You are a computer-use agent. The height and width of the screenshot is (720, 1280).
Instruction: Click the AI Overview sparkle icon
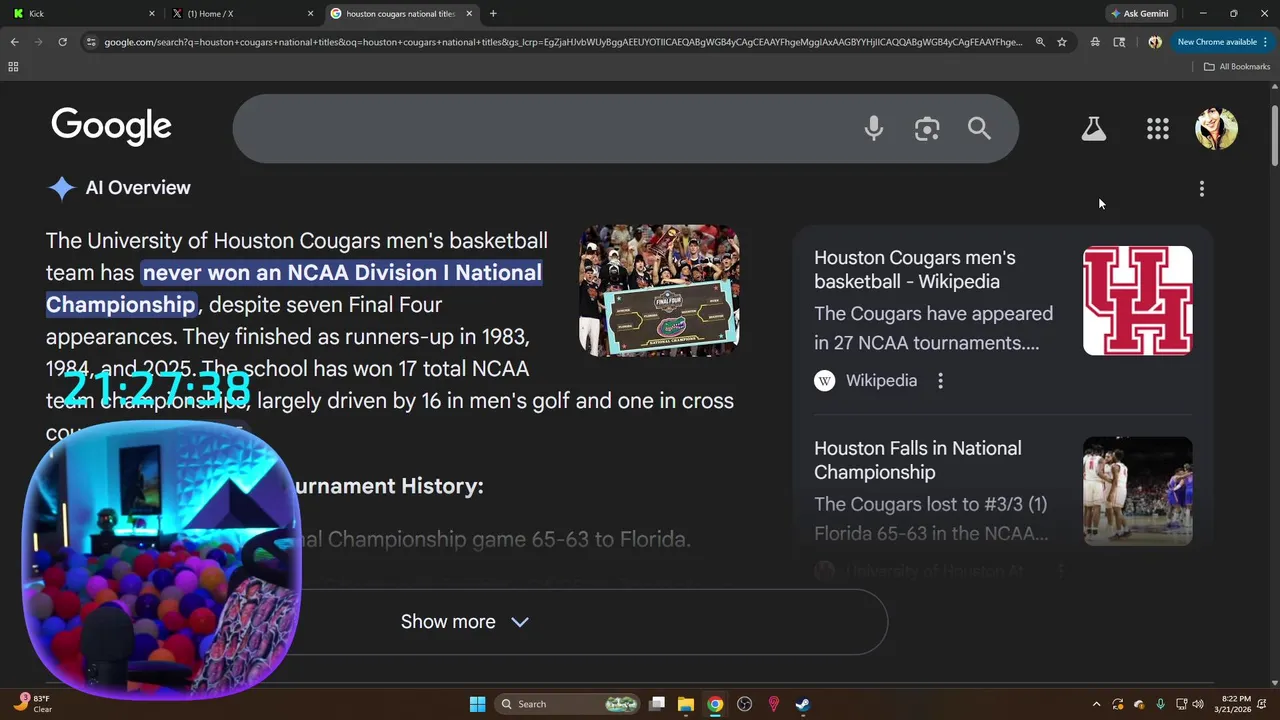[62, 188]
